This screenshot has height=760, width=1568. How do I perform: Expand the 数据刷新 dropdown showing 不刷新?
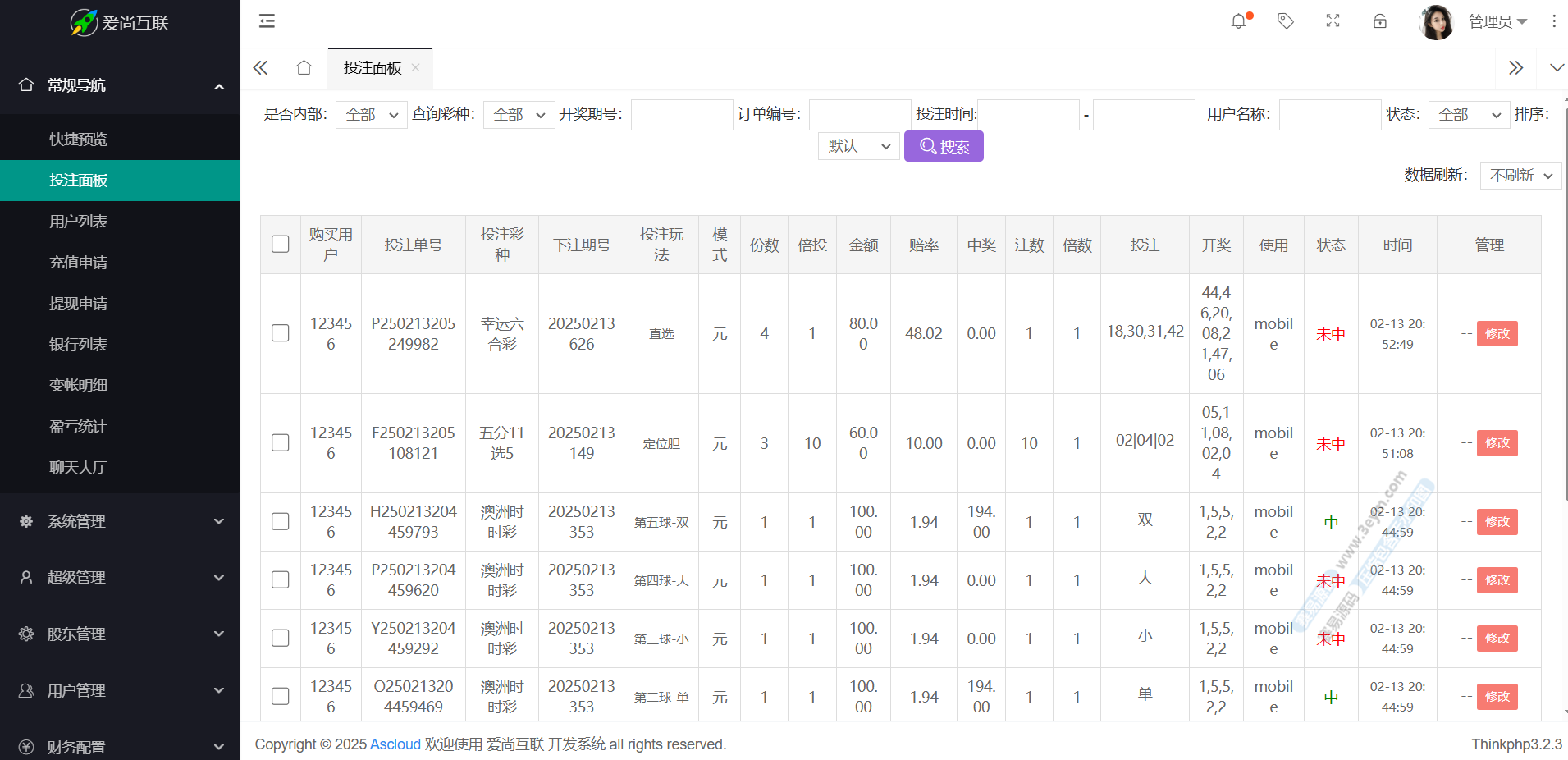pos(1520,176)
